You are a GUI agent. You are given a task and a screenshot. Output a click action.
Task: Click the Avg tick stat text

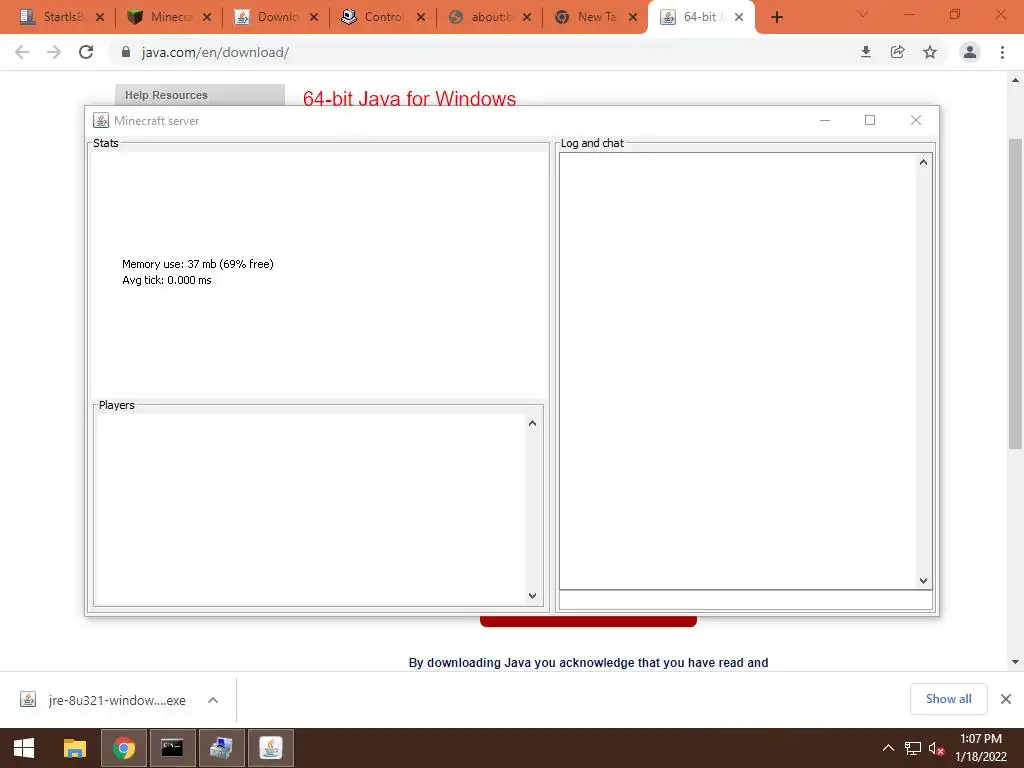(167, 280)
